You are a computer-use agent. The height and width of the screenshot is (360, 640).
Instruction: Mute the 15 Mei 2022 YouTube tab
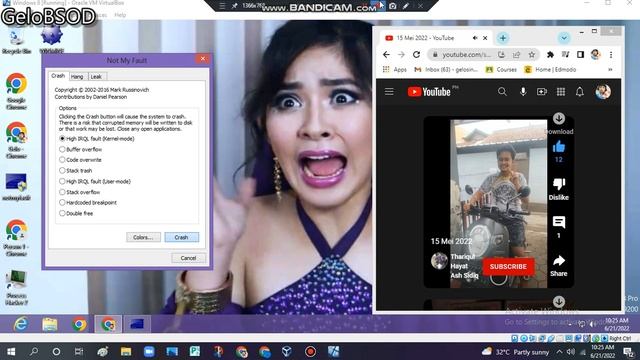(475, 38)
